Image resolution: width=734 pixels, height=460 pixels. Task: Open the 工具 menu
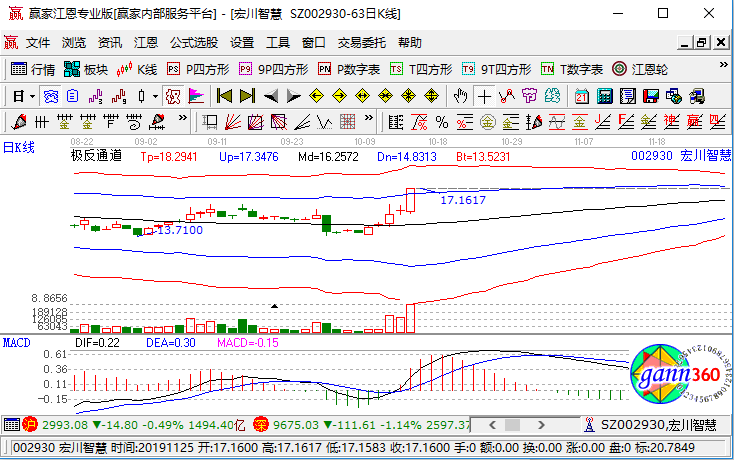pos(278,43)
